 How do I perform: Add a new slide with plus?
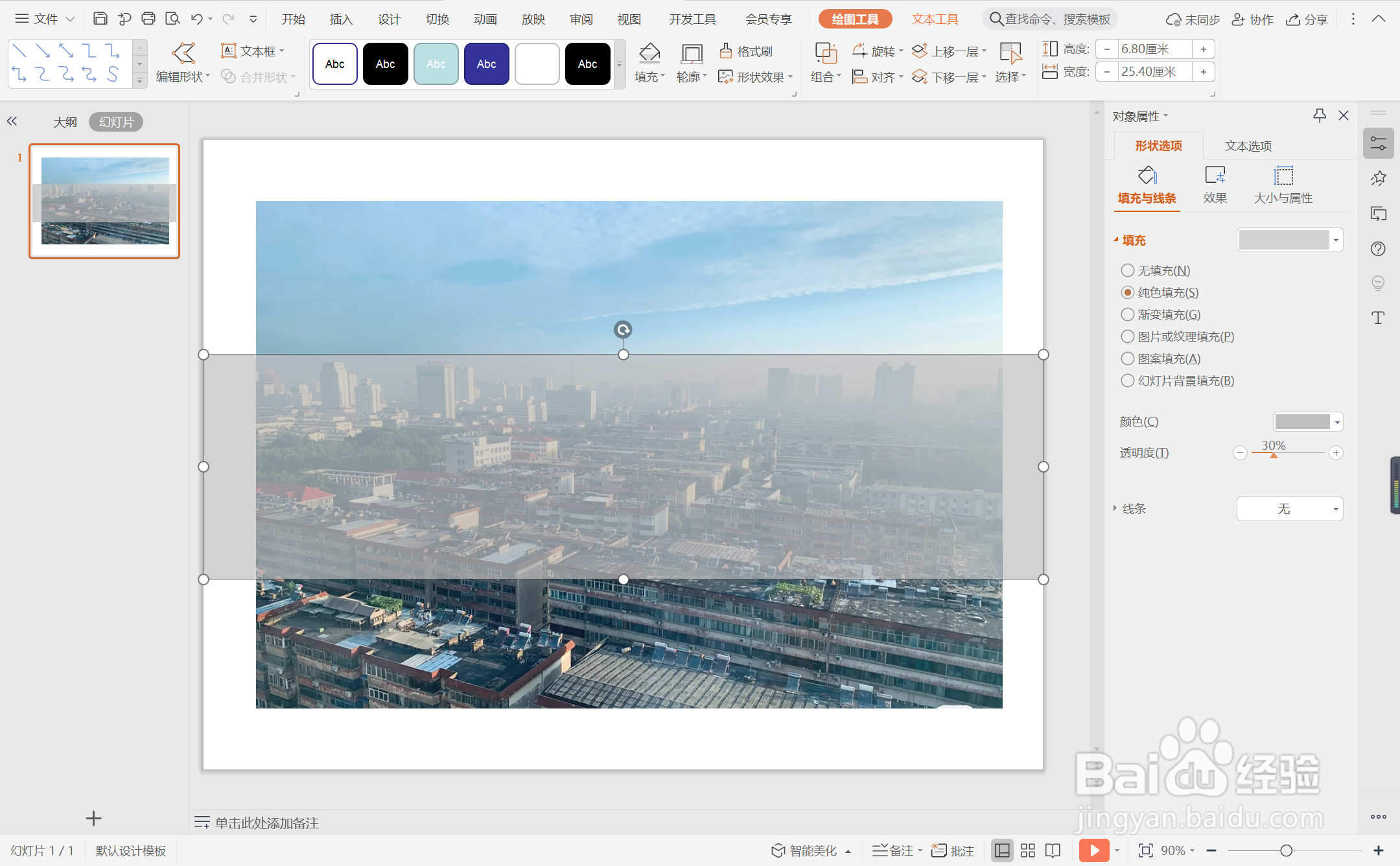coord(93,818)
